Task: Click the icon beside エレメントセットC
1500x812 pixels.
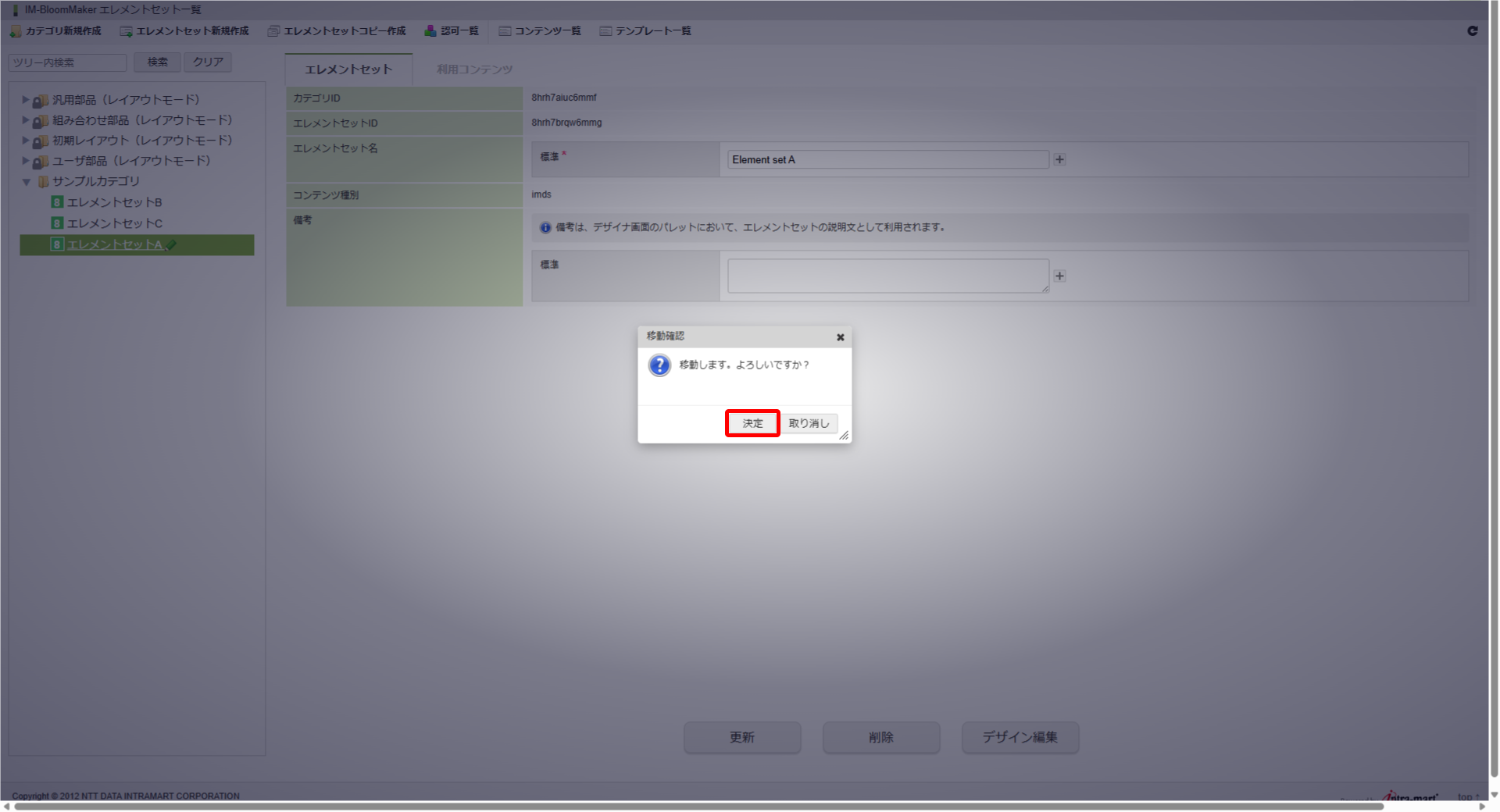Action: (x=57, y=223)
